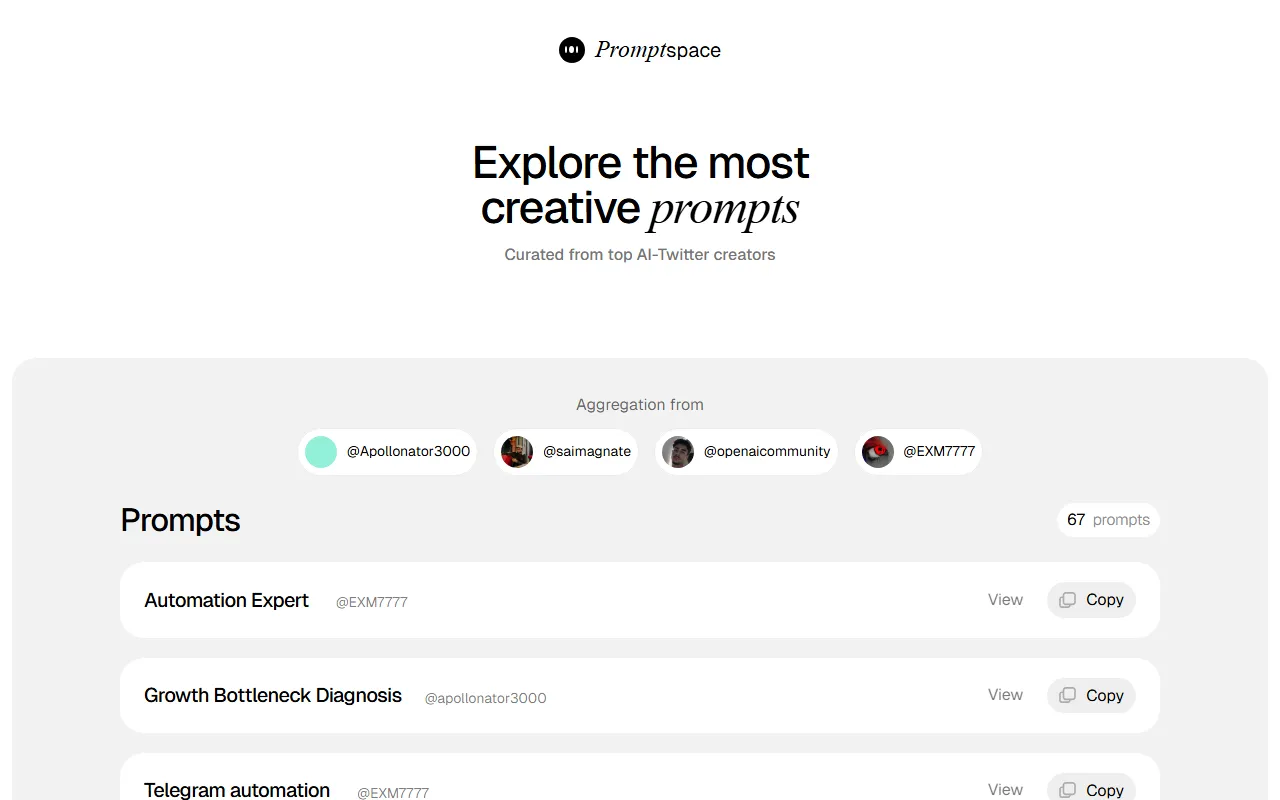Select the @saimagnate creator pill

(565, 452)
